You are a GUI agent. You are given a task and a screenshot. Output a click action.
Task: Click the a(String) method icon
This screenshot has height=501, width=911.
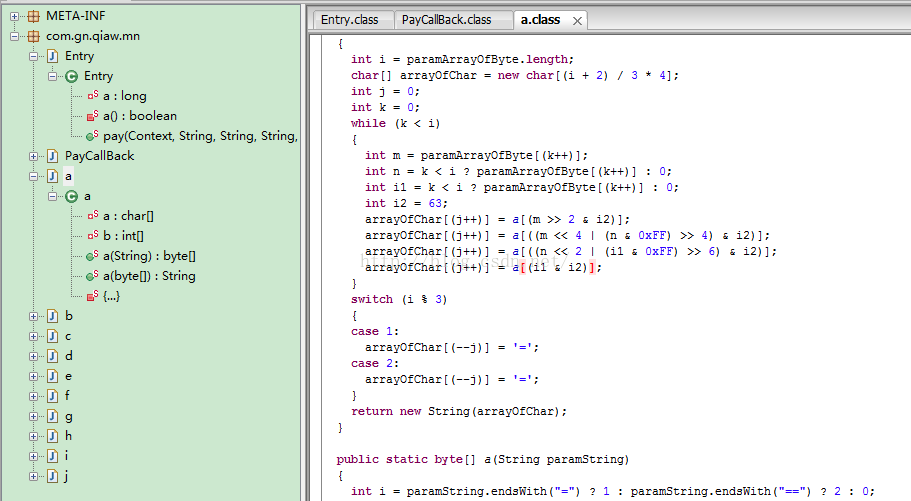point(92,256)
